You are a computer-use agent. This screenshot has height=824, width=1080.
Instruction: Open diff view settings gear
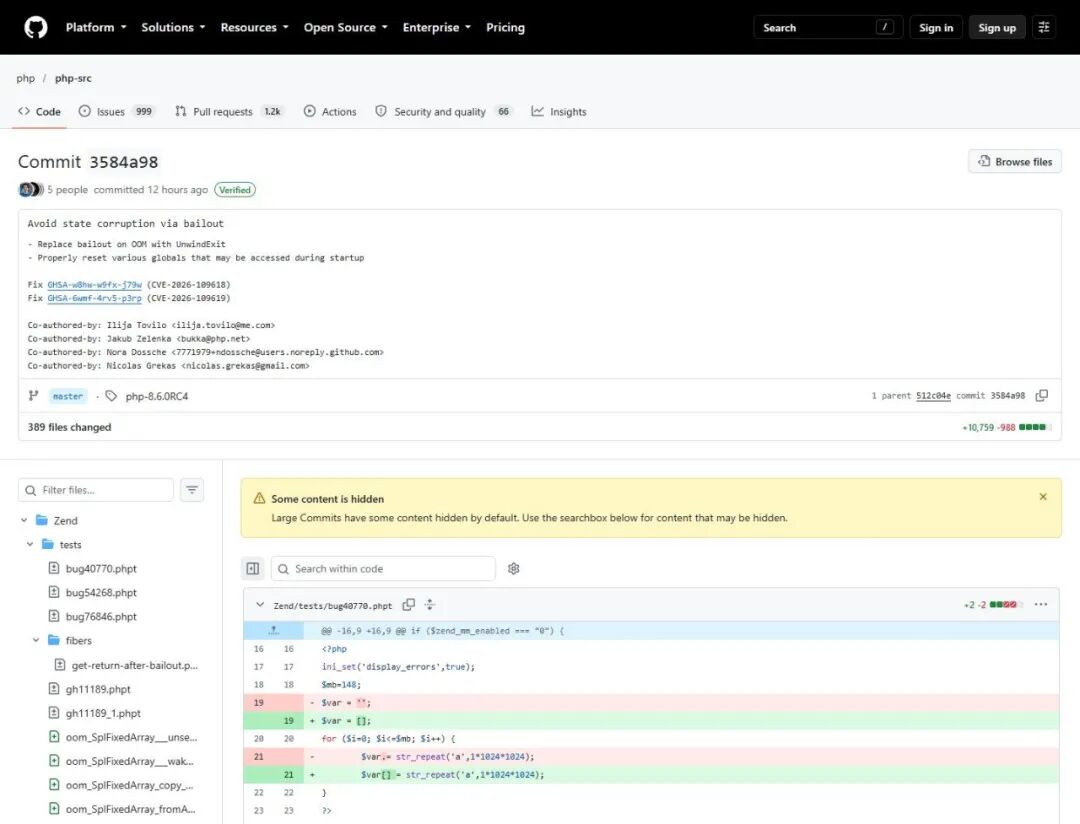514,568
